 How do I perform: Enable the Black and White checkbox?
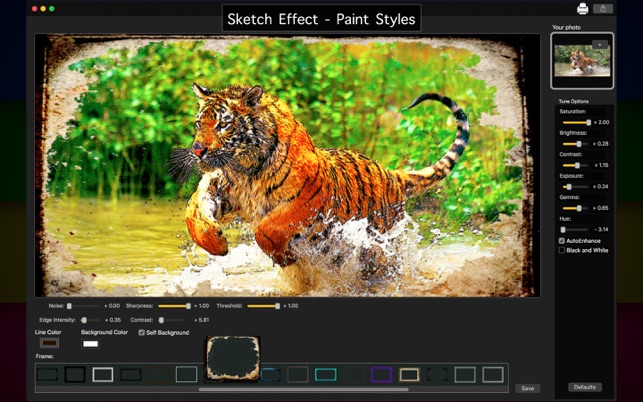562,250
